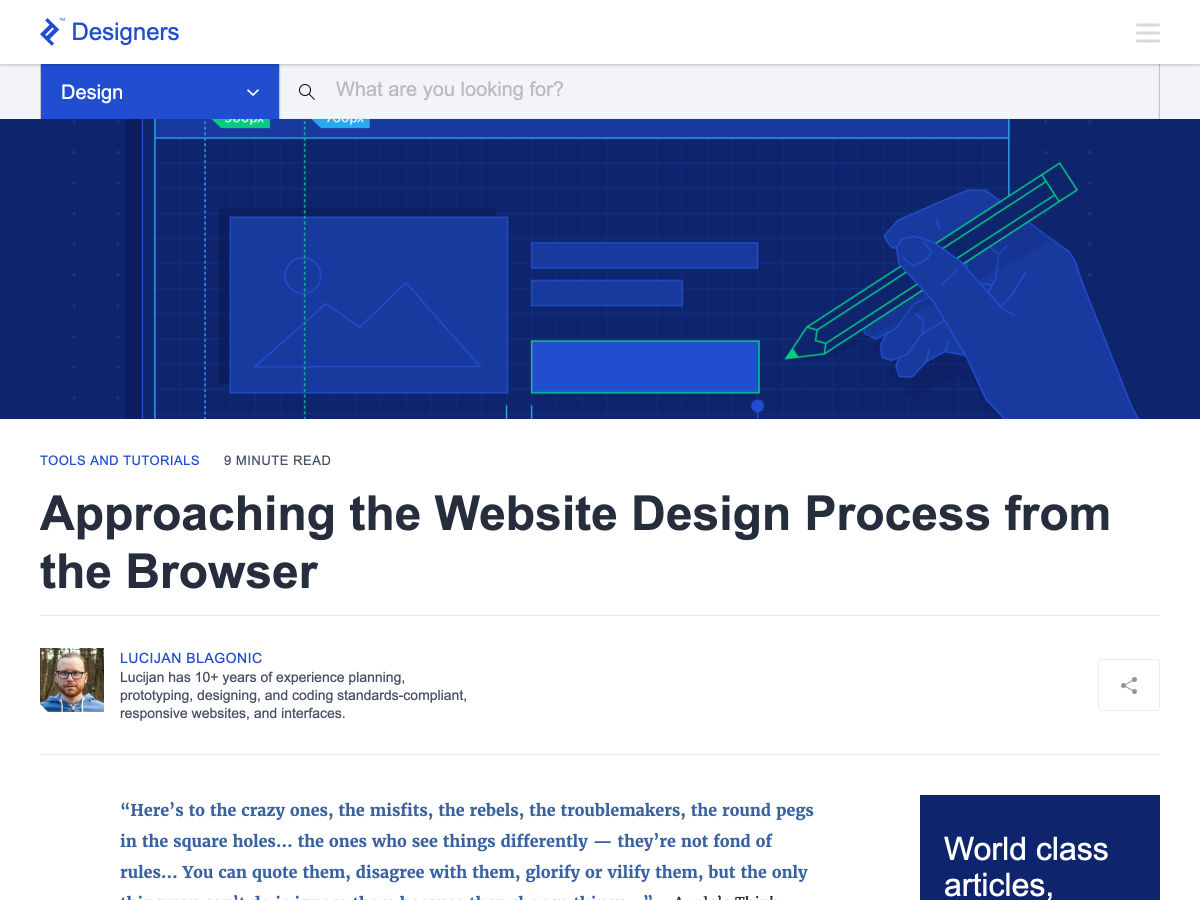Click the Toptal logo icon
Viewport: 1200px width, 900px height.
pos(50,32)
